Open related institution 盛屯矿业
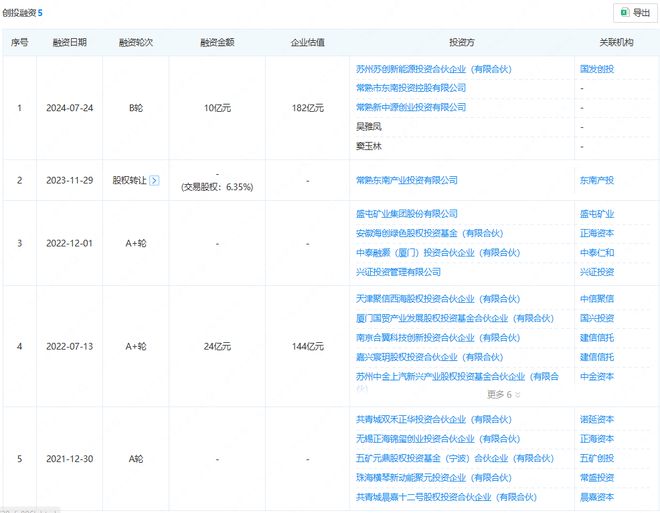 pos(597,214)
